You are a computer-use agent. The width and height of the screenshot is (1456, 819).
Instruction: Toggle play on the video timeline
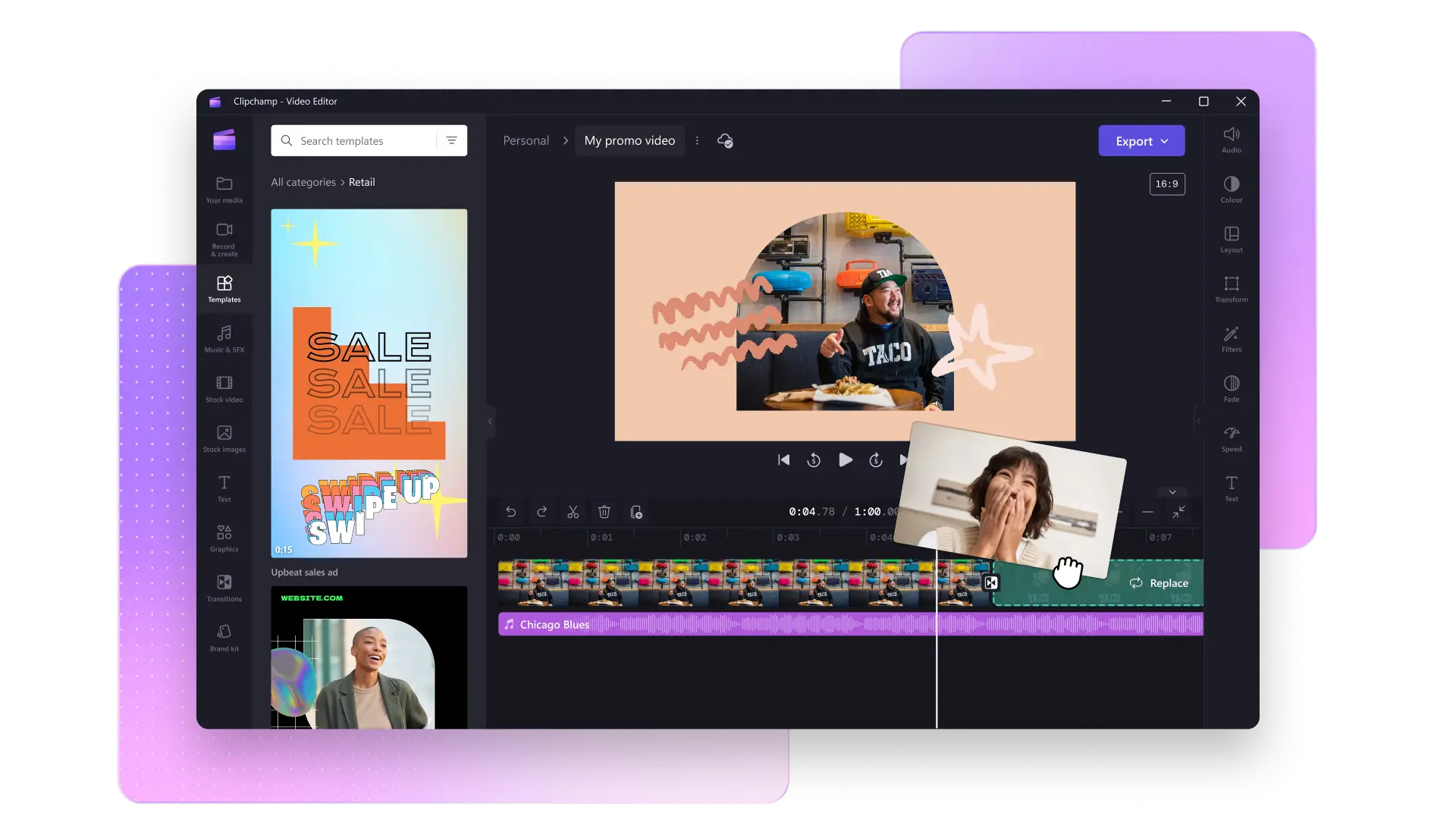(x=845, y=460)
